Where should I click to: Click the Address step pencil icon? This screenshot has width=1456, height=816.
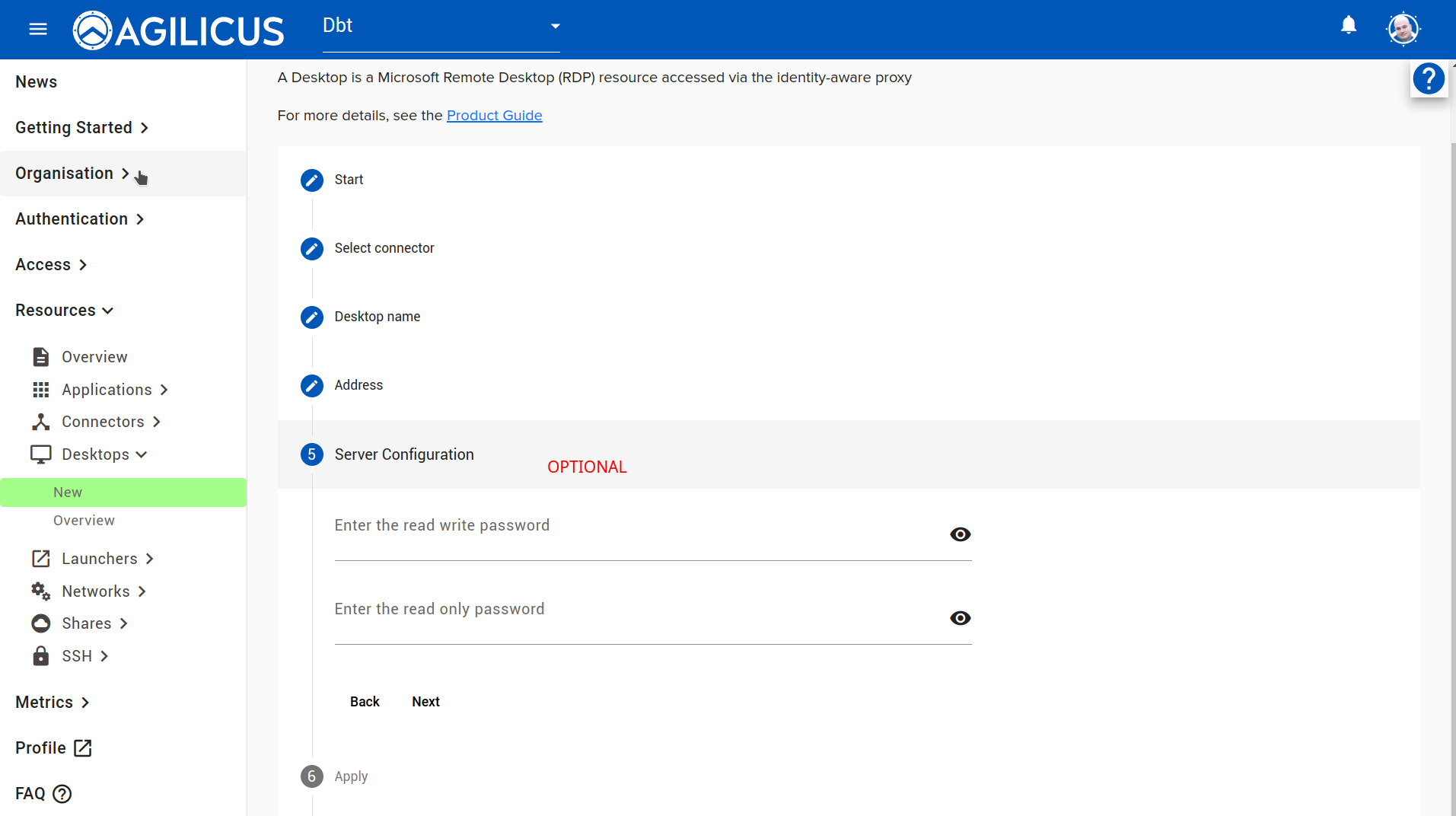(x=311, y=386)
